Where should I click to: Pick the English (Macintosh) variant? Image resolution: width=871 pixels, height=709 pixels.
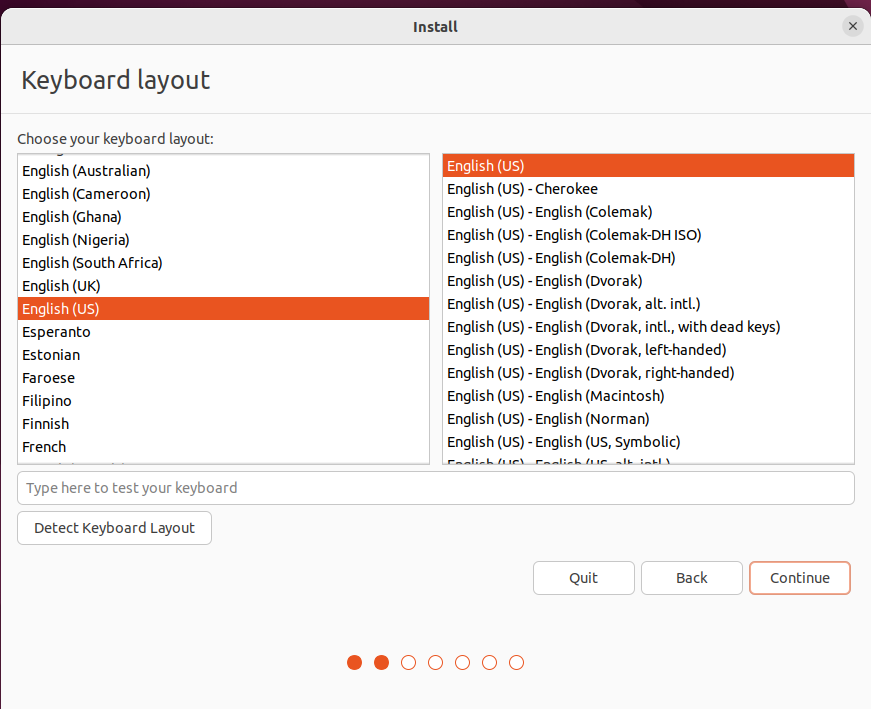[555, 396]
